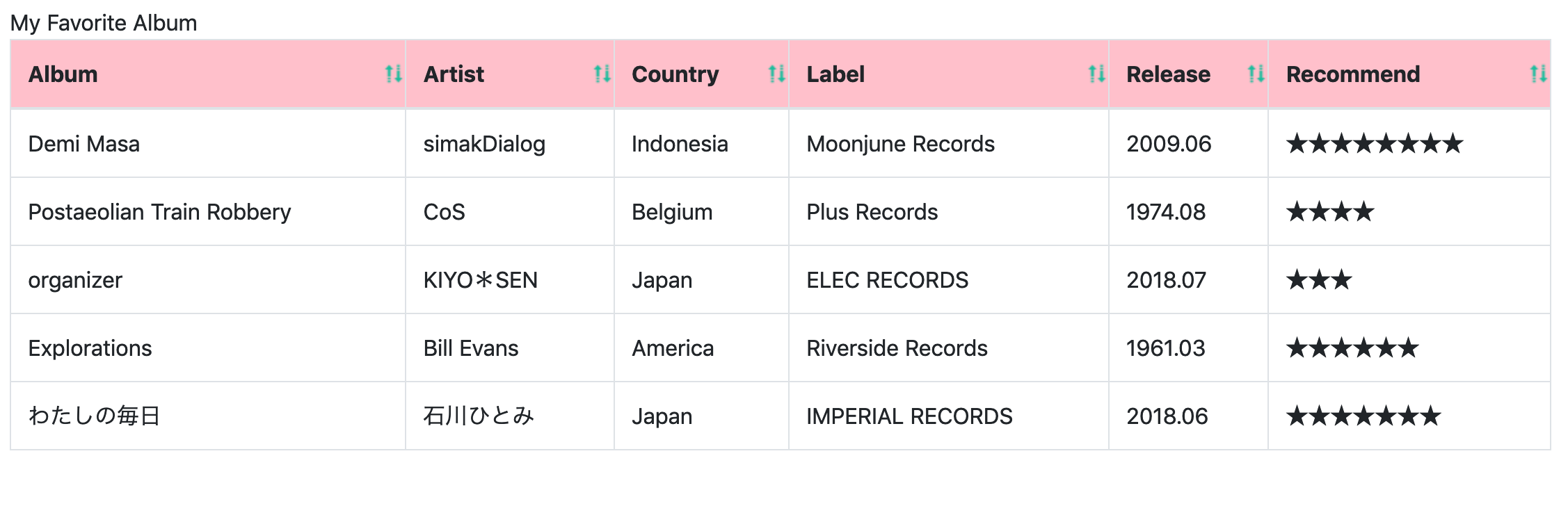Toggle descending sort on the Country column

click(777, 74)
